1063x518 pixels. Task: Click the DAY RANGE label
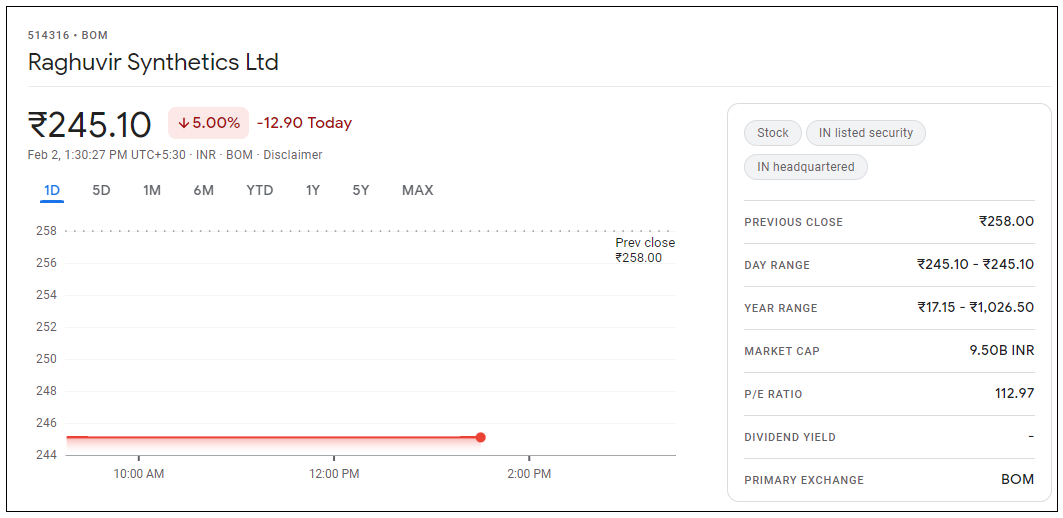point(777,265)
